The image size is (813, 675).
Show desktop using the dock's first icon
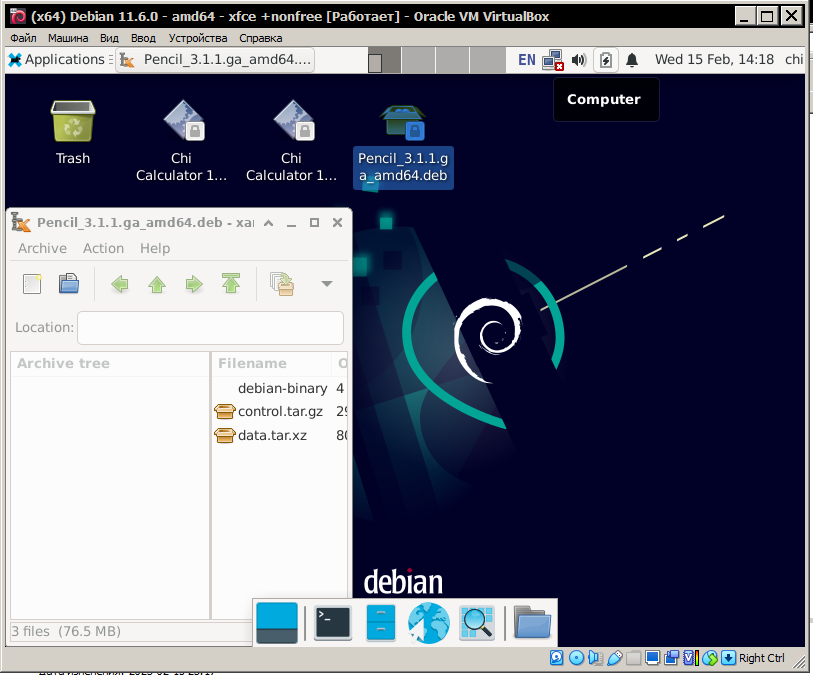tap(277, 623)
